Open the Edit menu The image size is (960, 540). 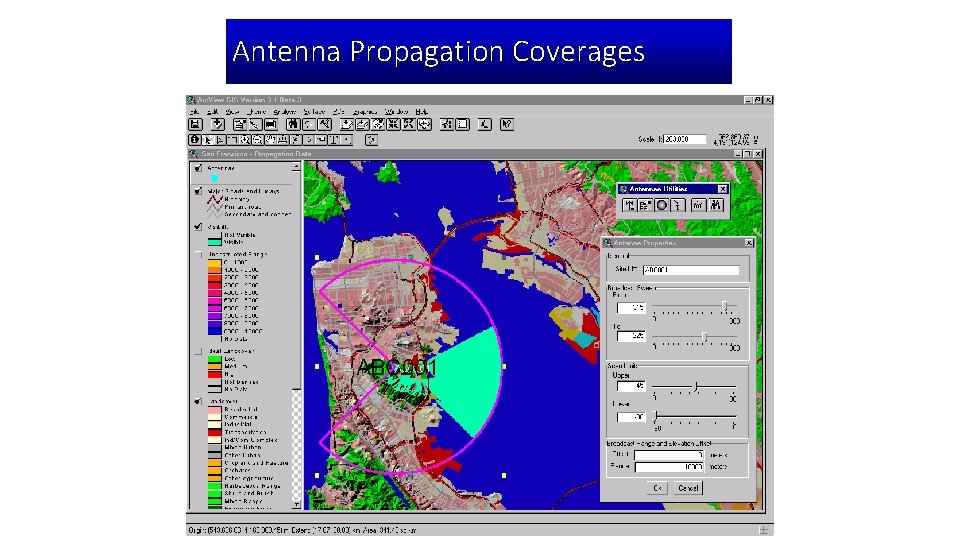coord(212,112)
